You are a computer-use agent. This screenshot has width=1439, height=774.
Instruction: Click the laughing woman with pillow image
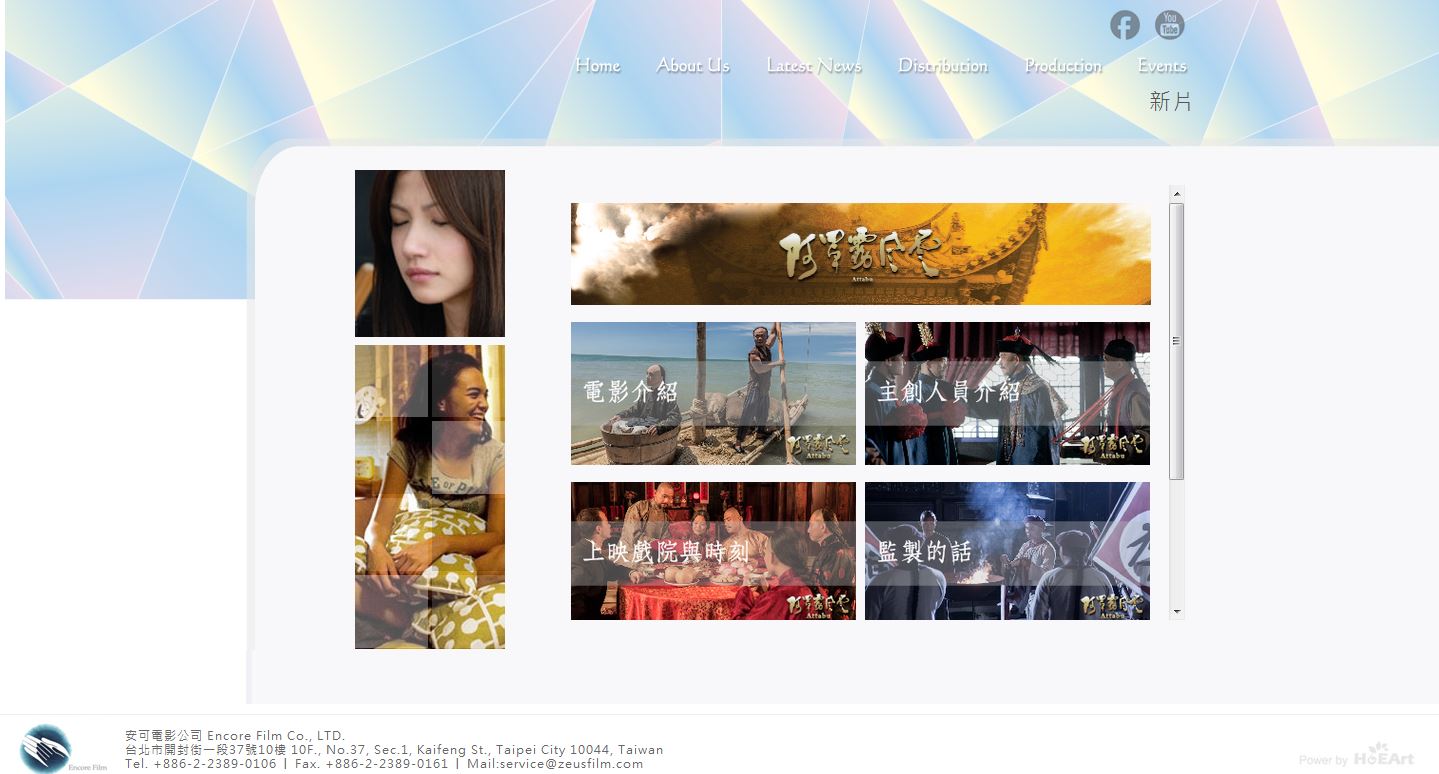430,497
